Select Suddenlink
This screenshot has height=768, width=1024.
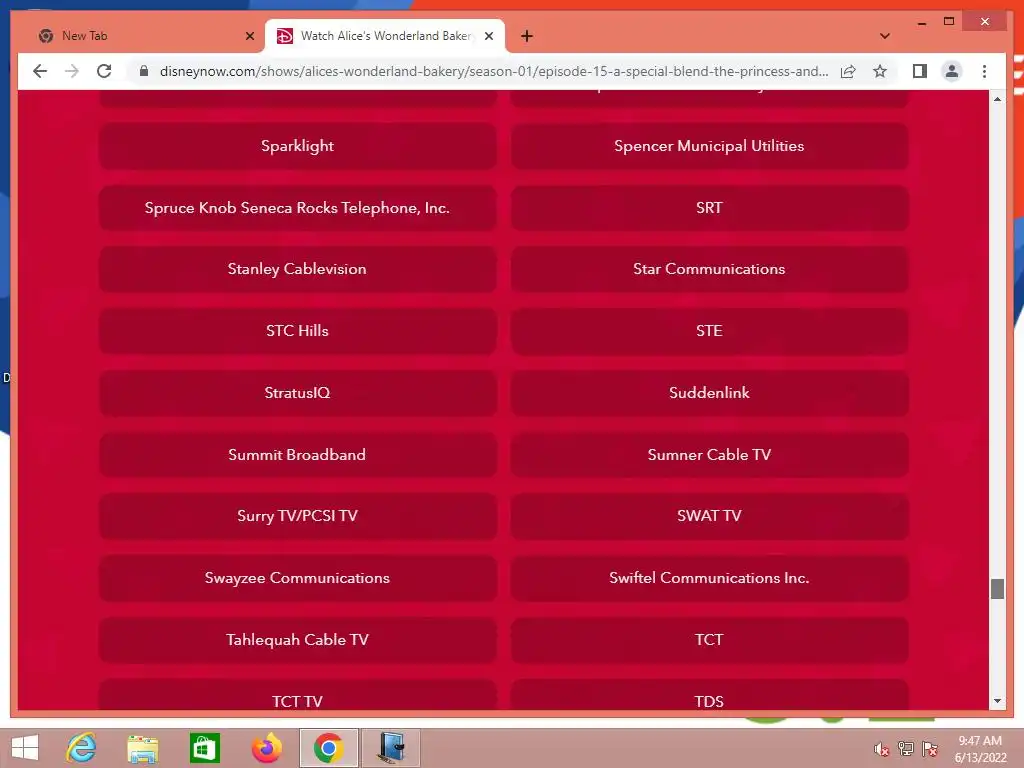click(x=709, y=392)
